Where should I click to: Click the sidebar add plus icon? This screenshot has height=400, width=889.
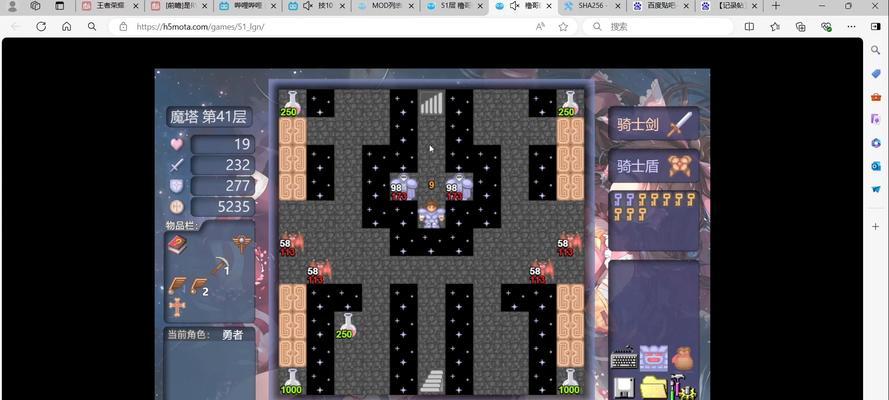coord(875,226)
